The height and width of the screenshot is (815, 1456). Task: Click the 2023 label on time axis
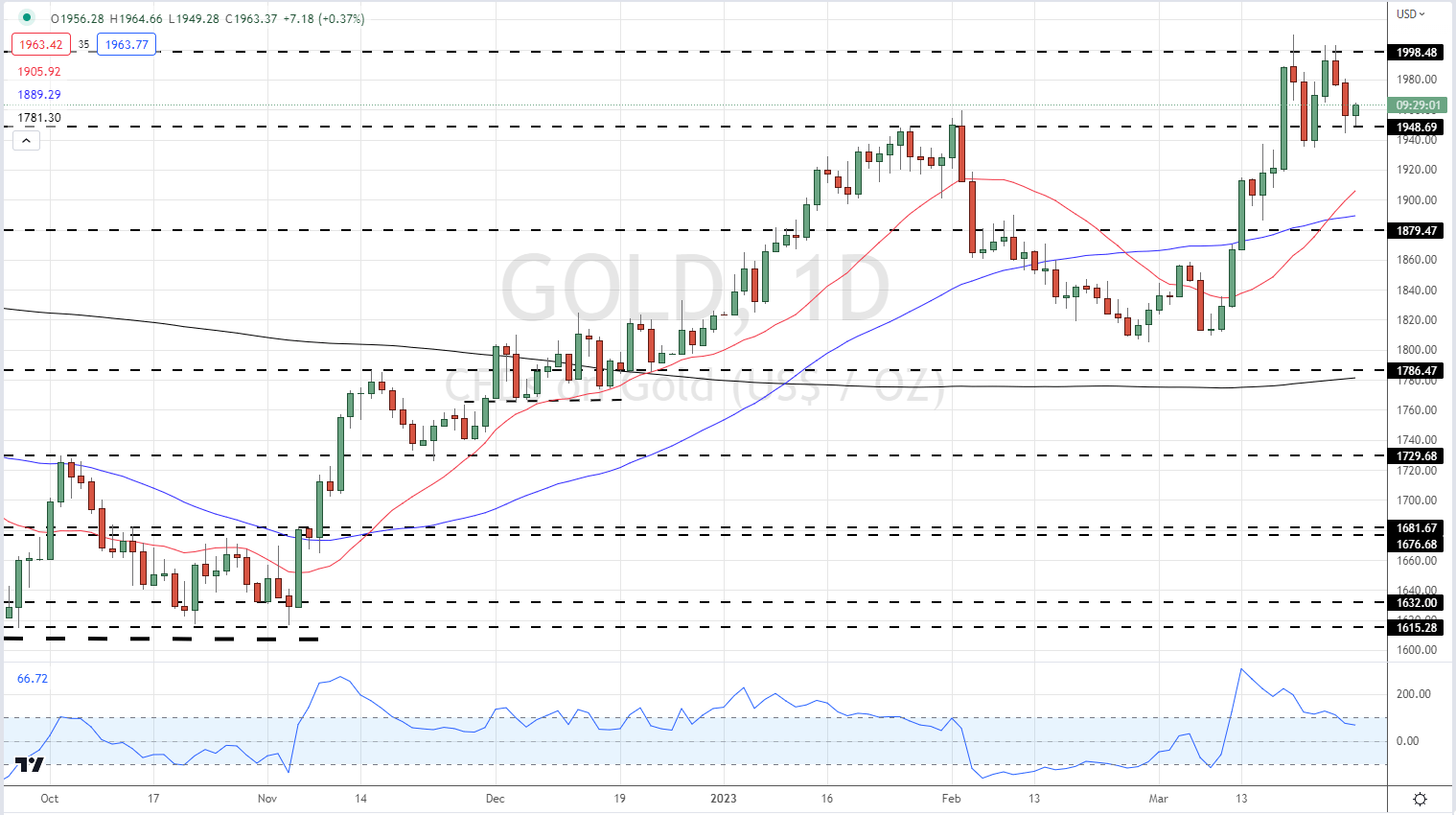coord(724,798)
